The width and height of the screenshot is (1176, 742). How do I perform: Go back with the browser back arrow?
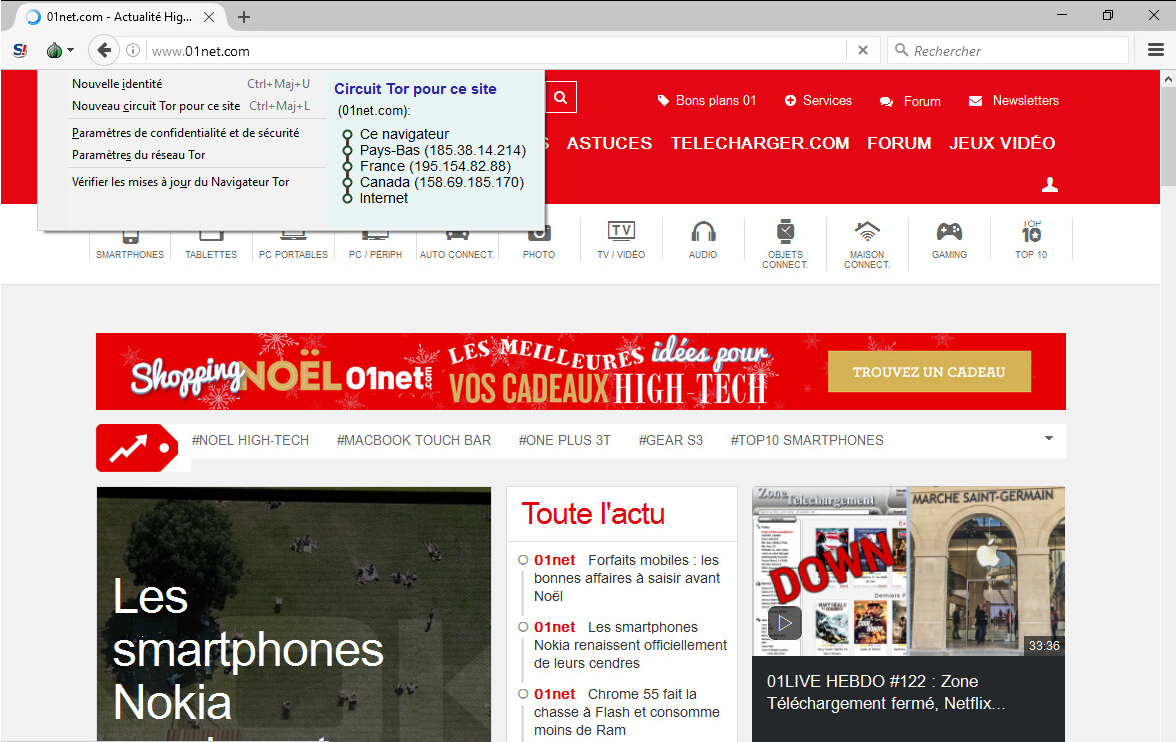[104, 50]
